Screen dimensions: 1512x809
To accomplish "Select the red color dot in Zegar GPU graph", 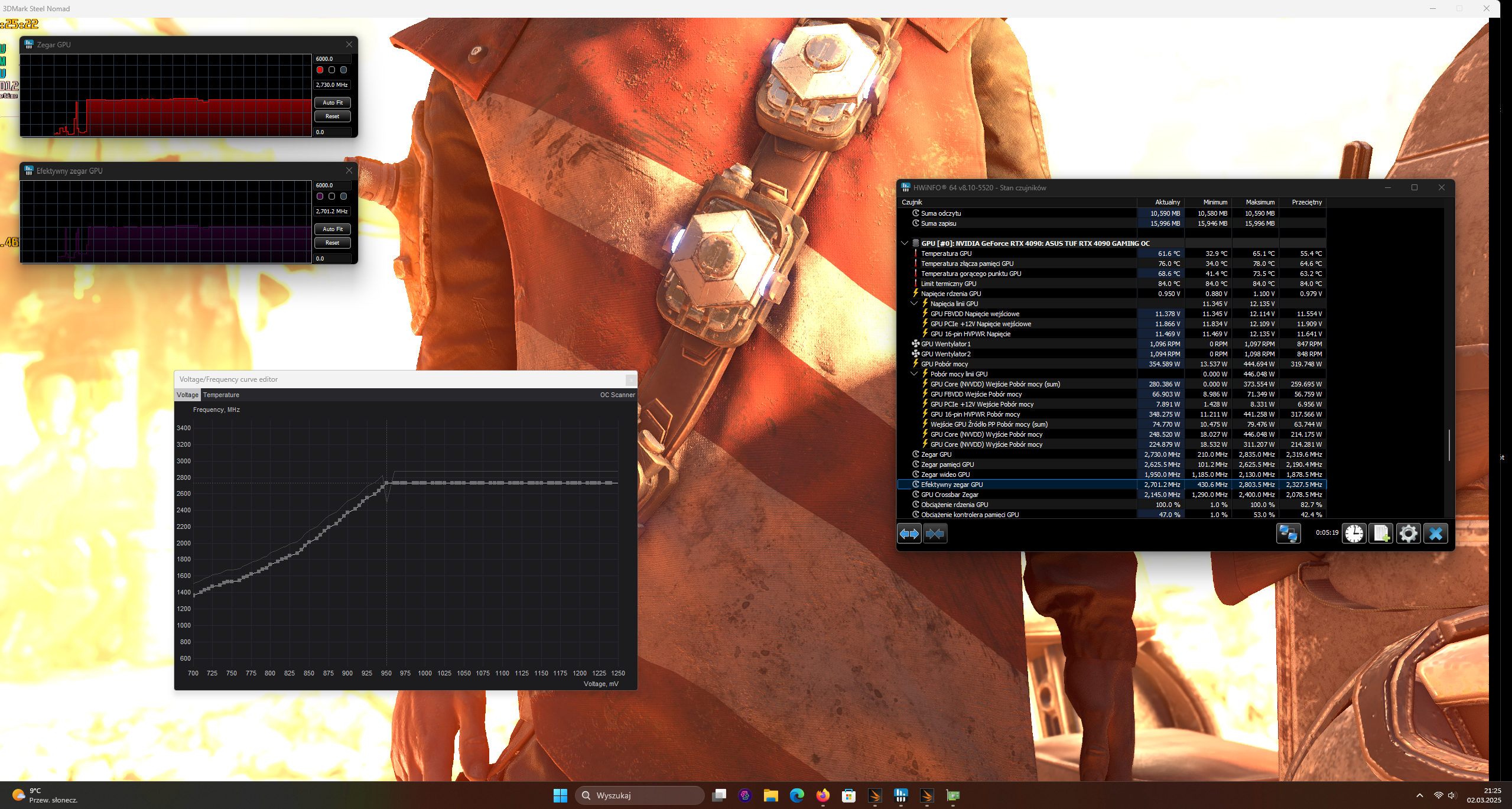I will 320,70.
